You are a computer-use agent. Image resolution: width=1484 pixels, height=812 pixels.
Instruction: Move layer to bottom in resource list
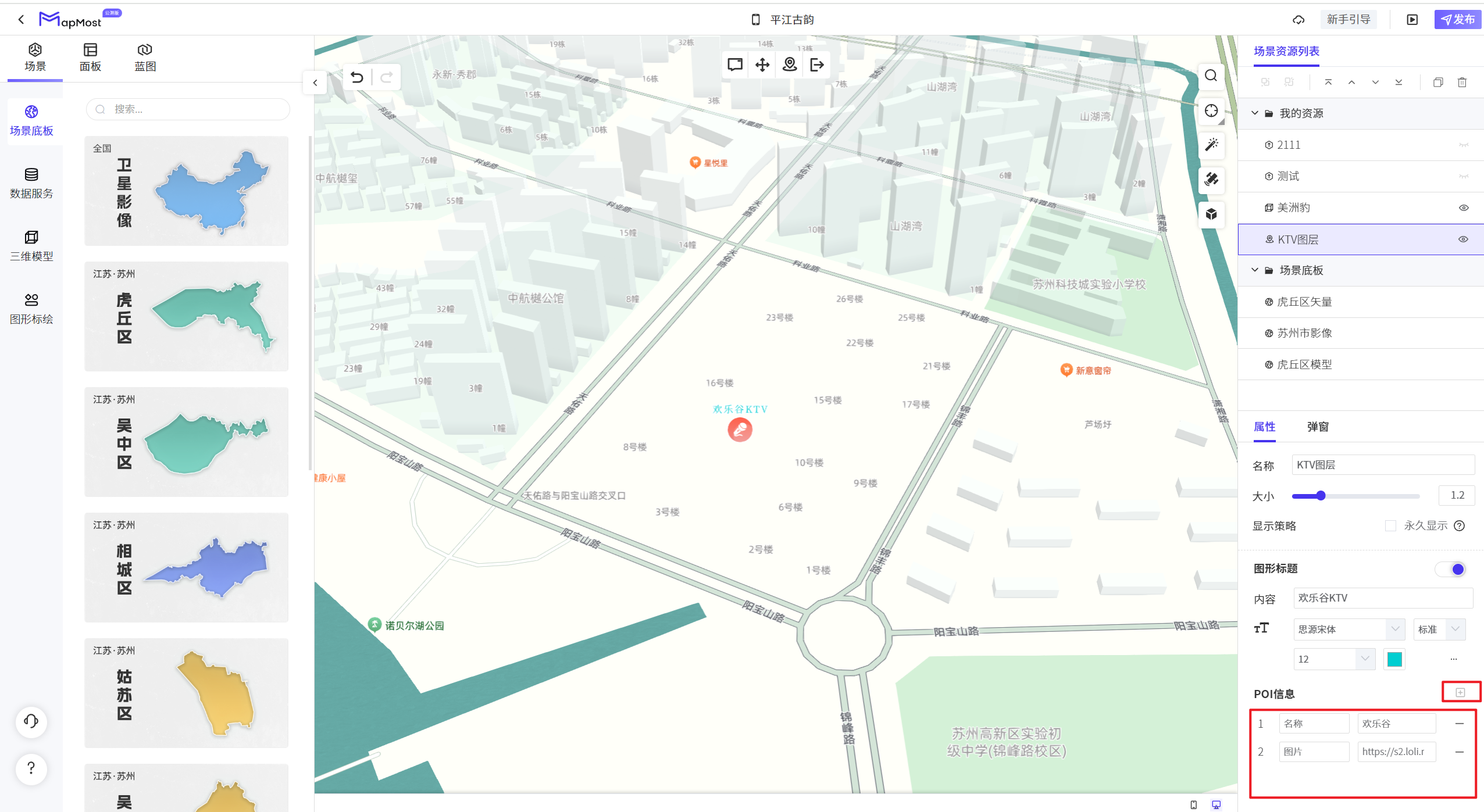click(1399, 83)
